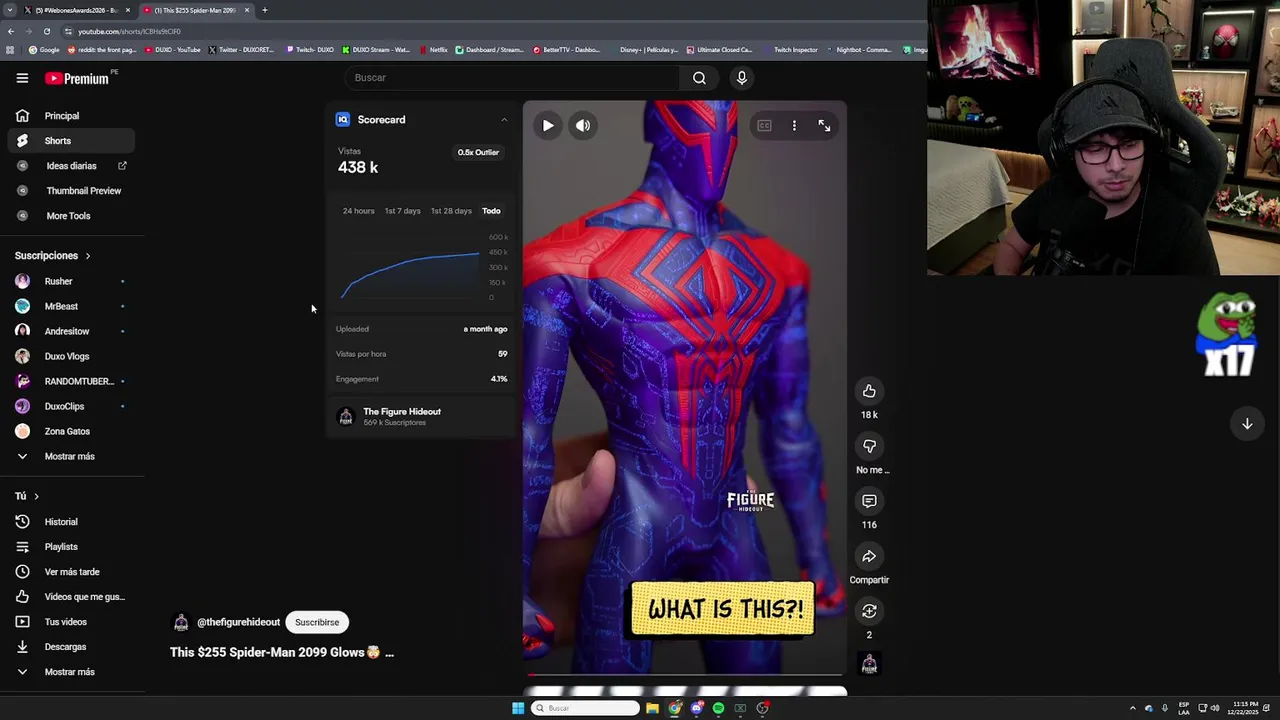Screen dimensions: 1280x720
Task: Mute the short's volume
Action: coord(583,126)
